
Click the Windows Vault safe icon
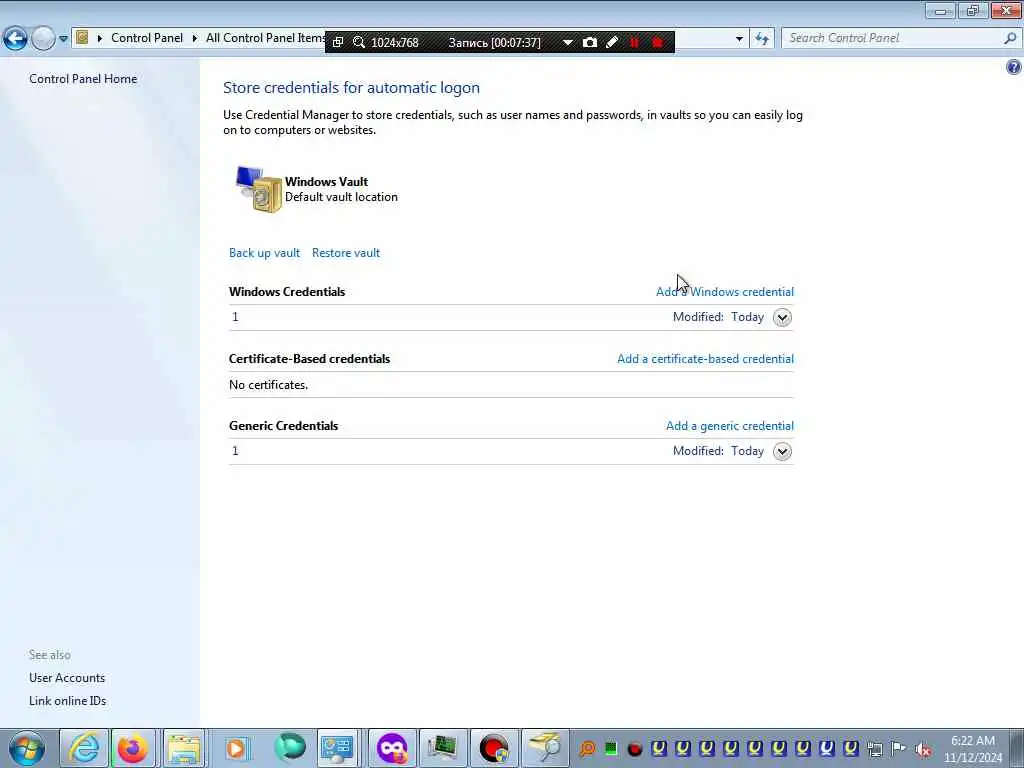click(258, 189)
